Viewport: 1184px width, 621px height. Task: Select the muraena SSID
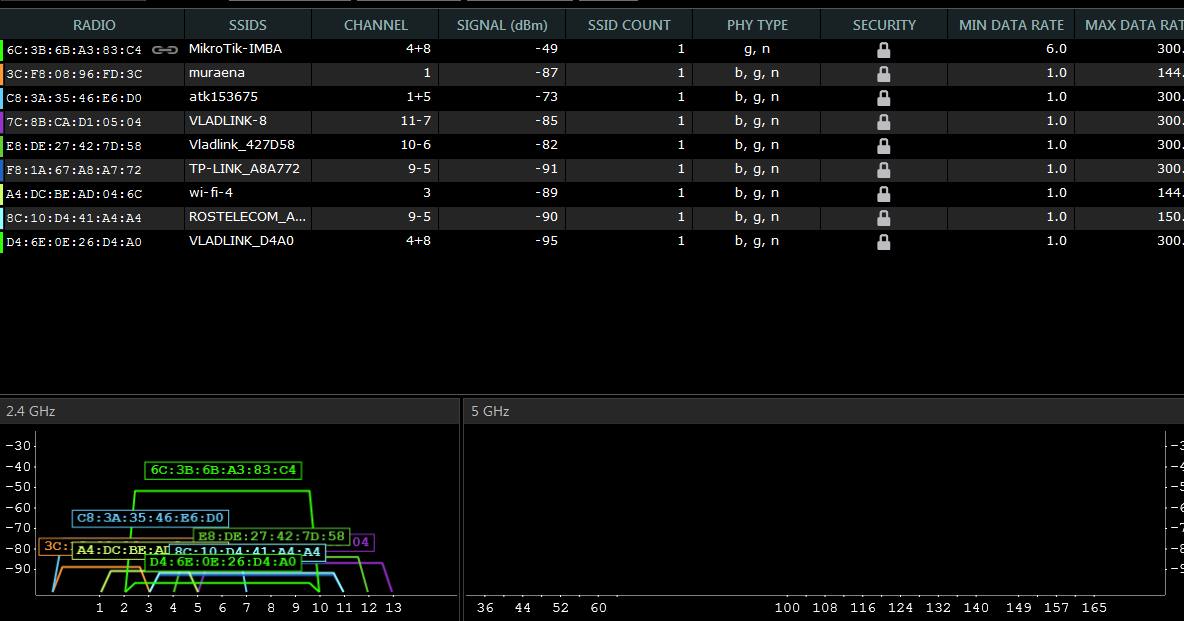(x=217, y=73)
